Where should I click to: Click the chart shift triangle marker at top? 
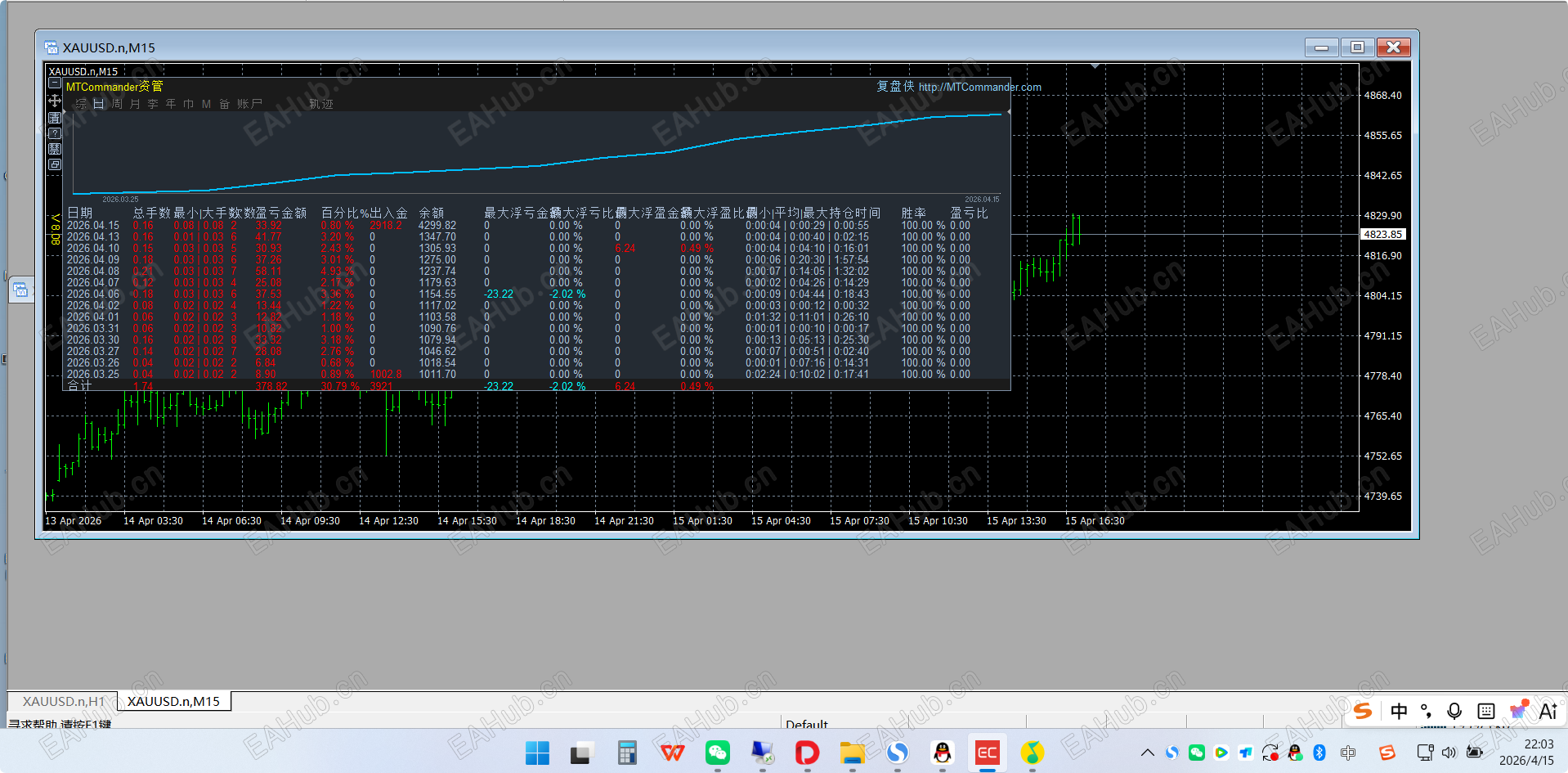pyautogui.click(x=1095, y=66)
